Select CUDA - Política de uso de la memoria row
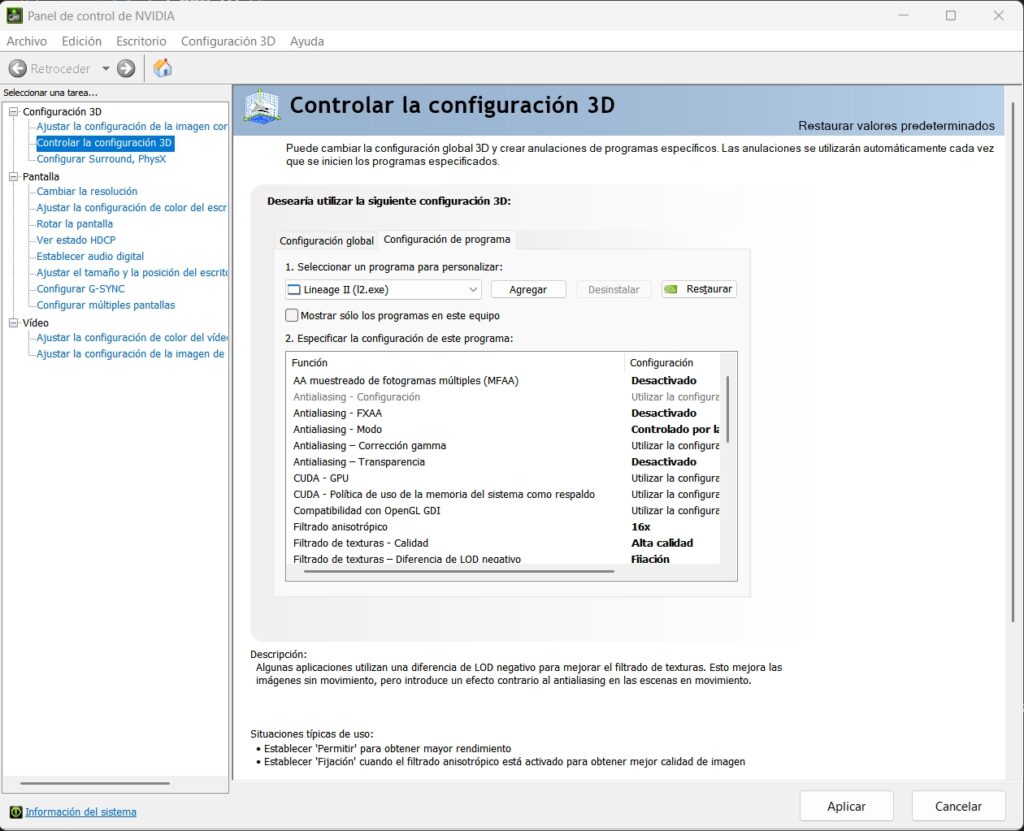 (x=506, y=495)
